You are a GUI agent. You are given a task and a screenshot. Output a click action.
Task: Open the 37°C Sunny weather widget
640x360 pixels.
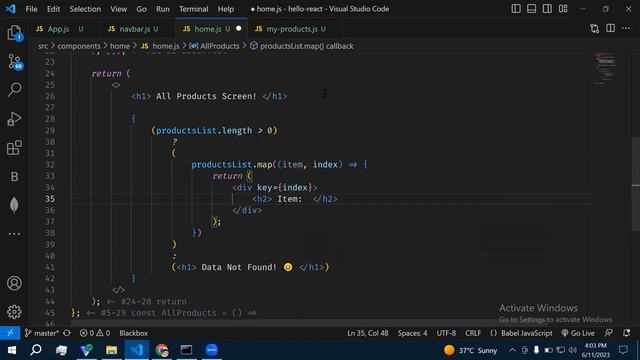[x=470, y=350]
